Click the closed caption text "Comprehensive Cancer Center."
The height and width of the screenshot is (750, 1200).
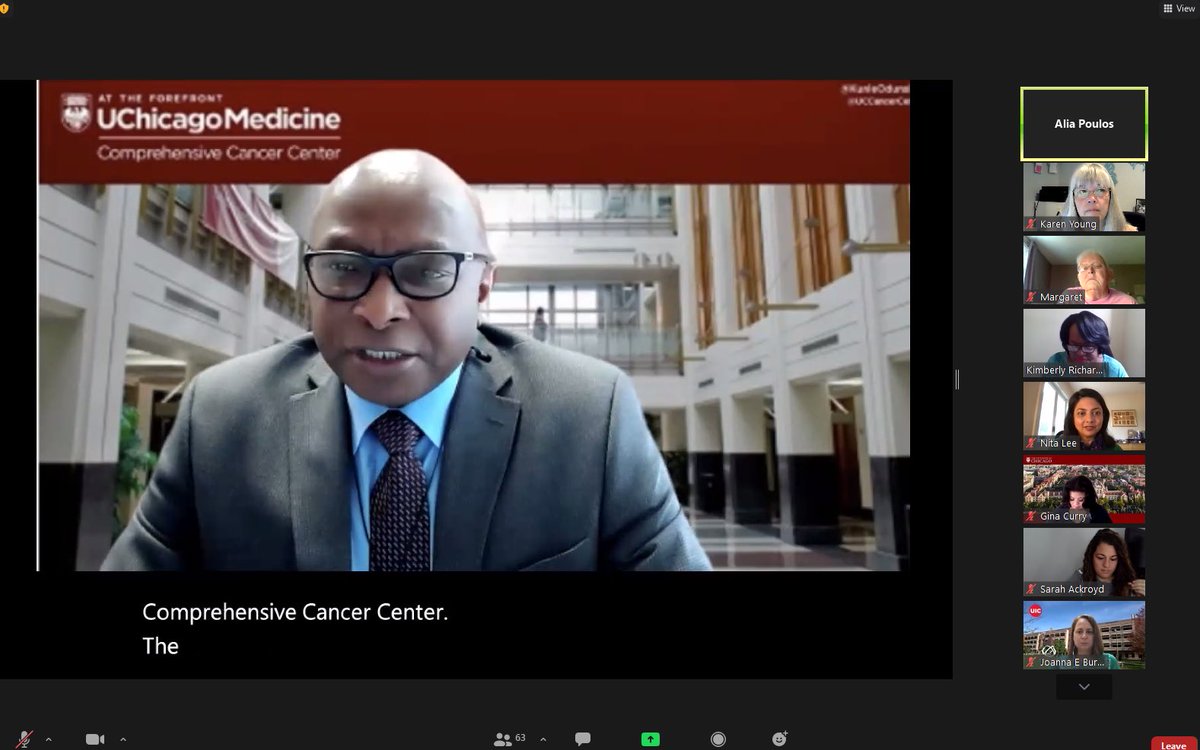coord(295,612)
